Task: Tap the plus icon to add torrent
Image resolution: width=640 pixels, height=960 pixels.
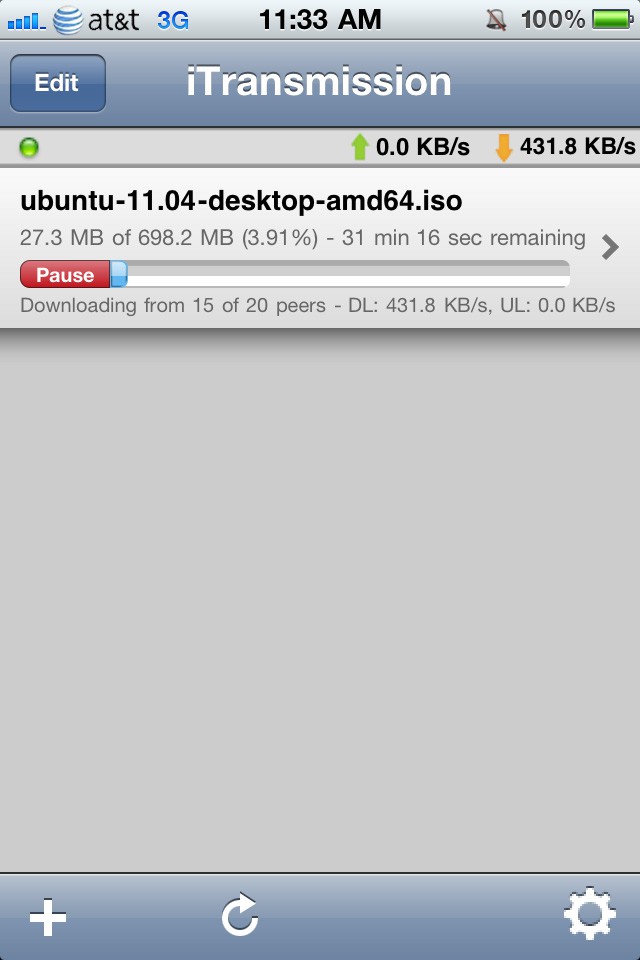Action: point(48,917)
